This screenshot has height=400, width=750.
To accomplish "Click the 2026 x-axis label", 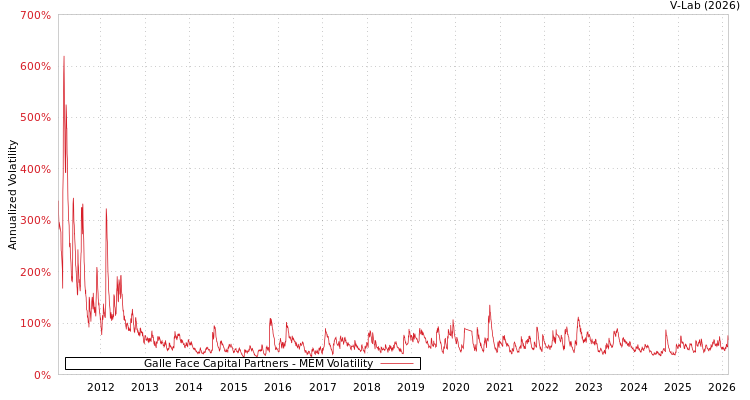I will [722, 387].
